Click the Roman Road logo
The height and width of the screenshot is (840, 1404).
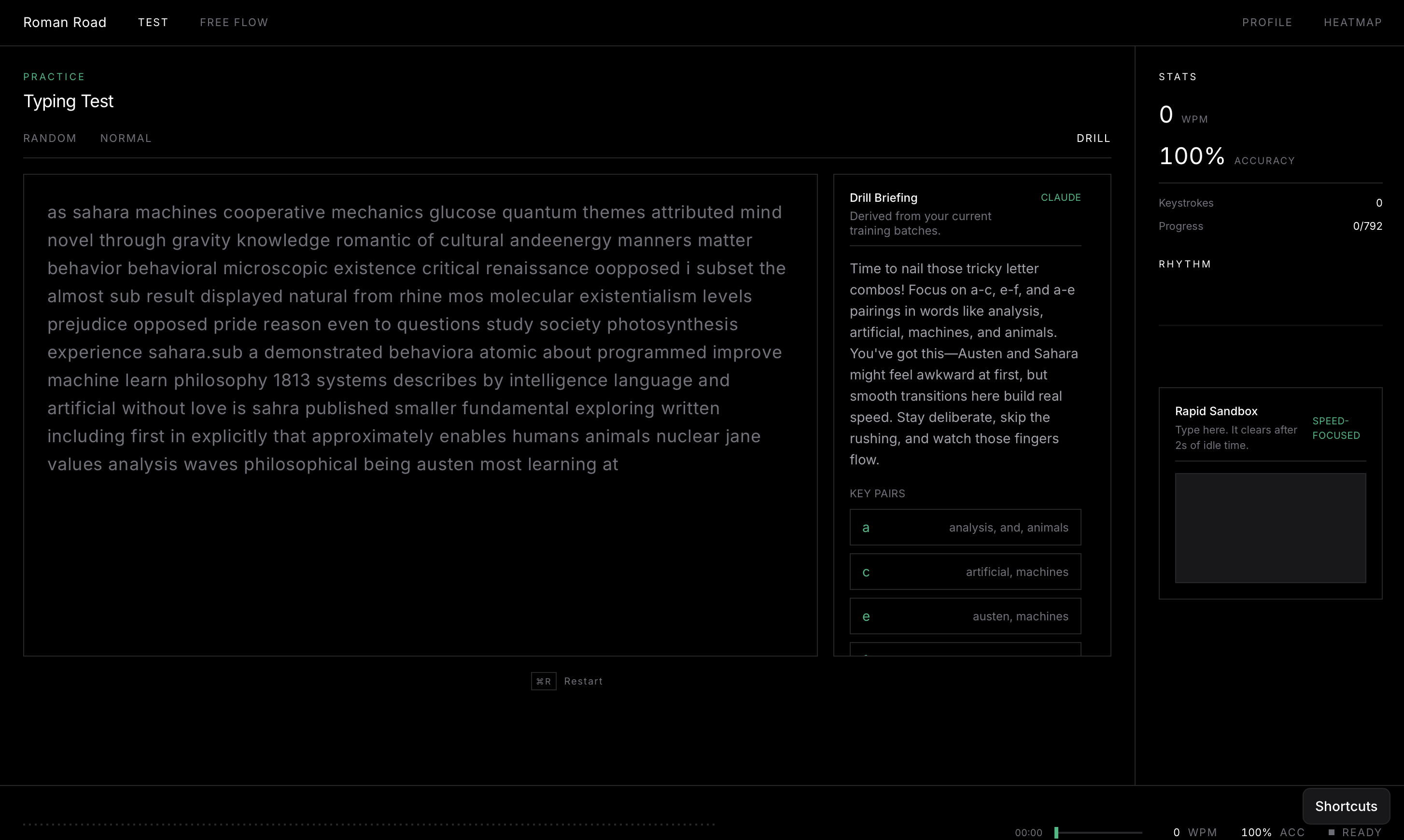65,22
